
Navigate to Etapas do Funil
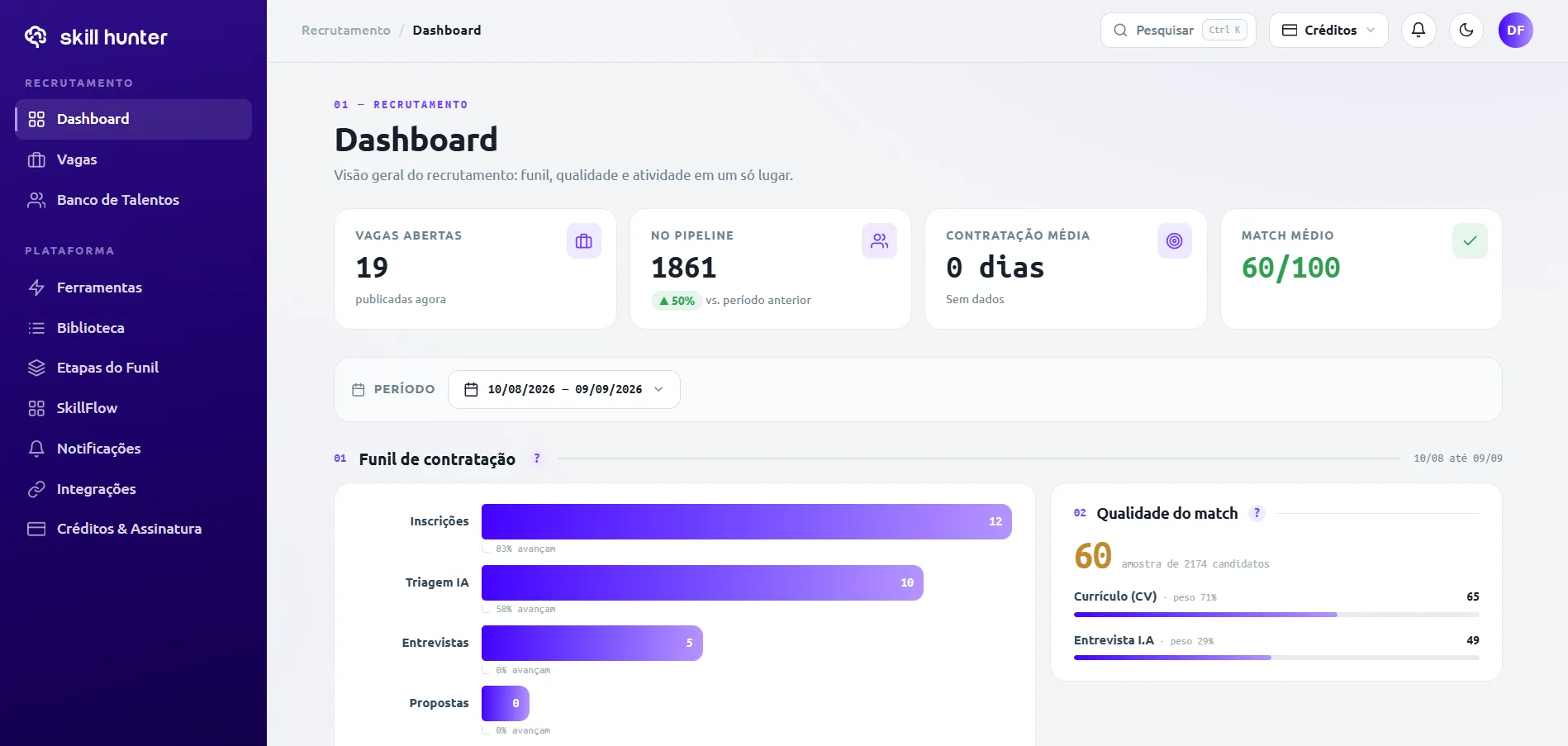(134, 368)
